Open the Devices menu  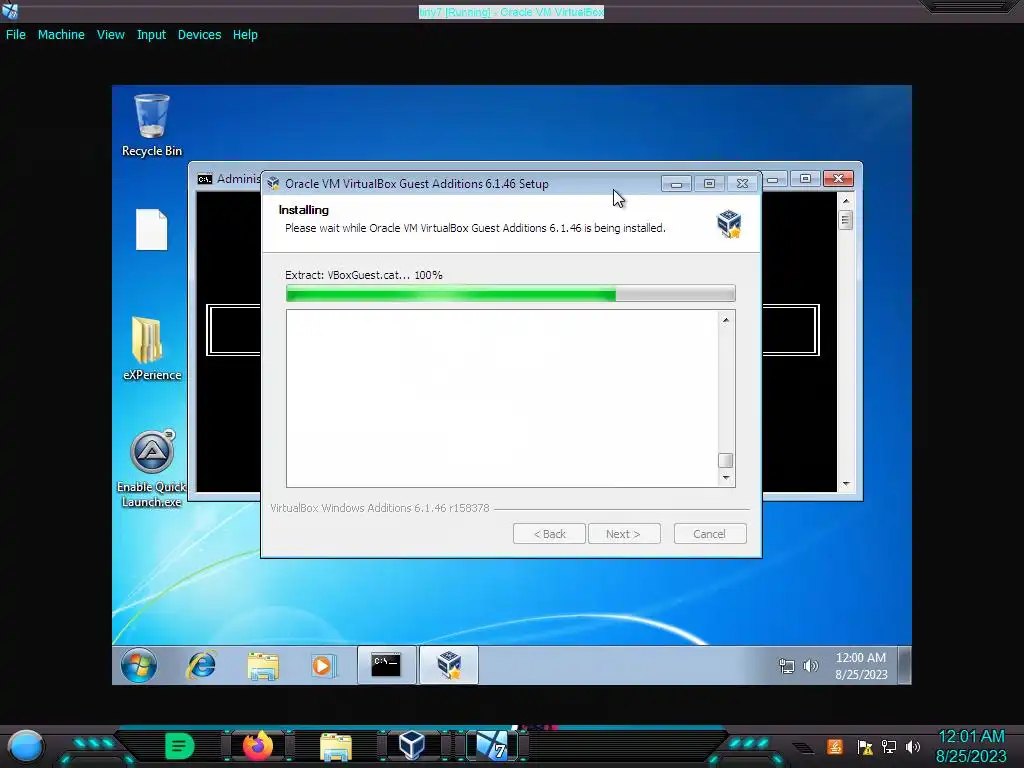point(199,35)
